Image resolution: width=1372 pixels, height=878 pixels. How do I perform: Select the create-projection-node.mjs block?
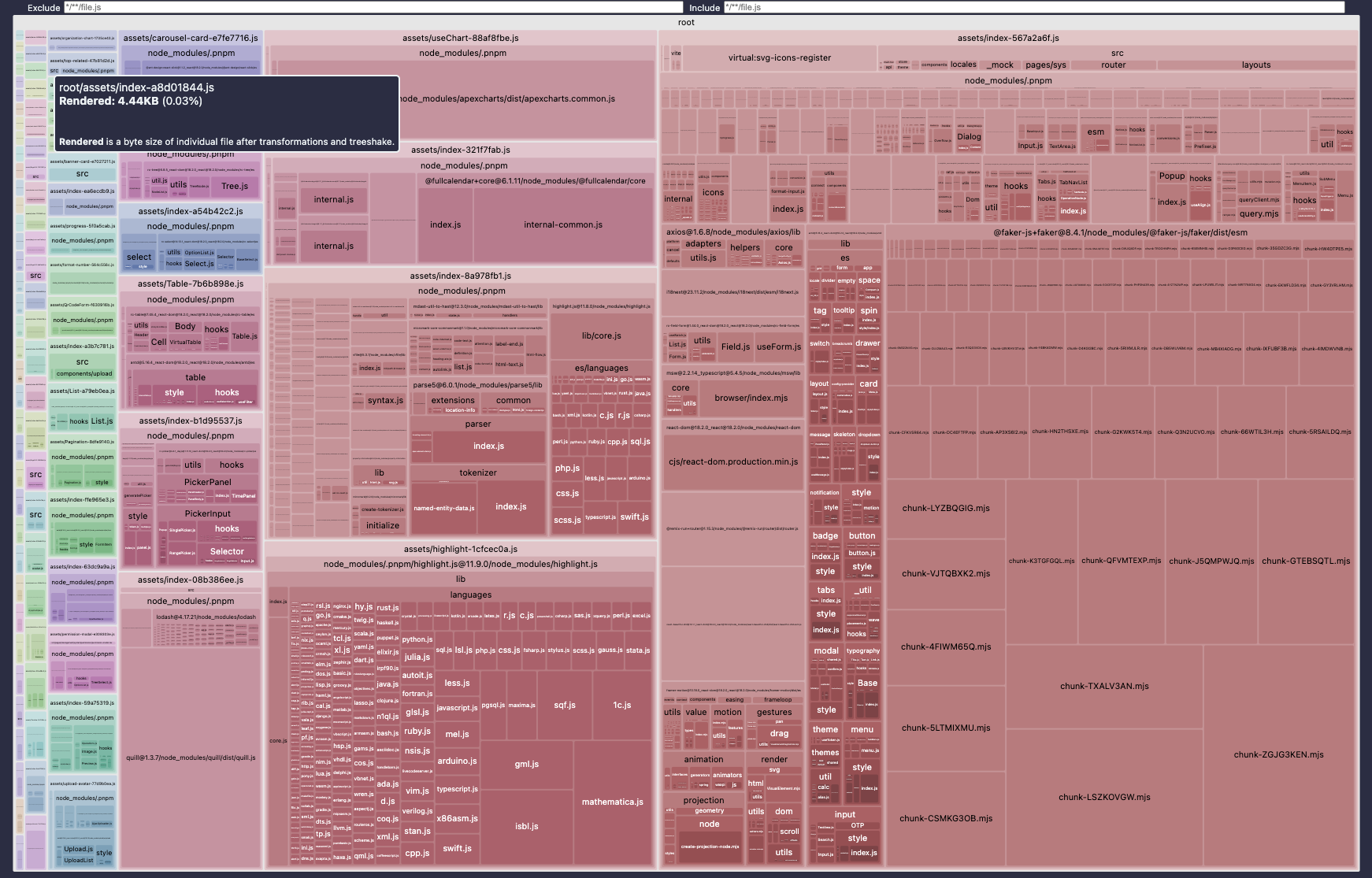click(710, 847)
